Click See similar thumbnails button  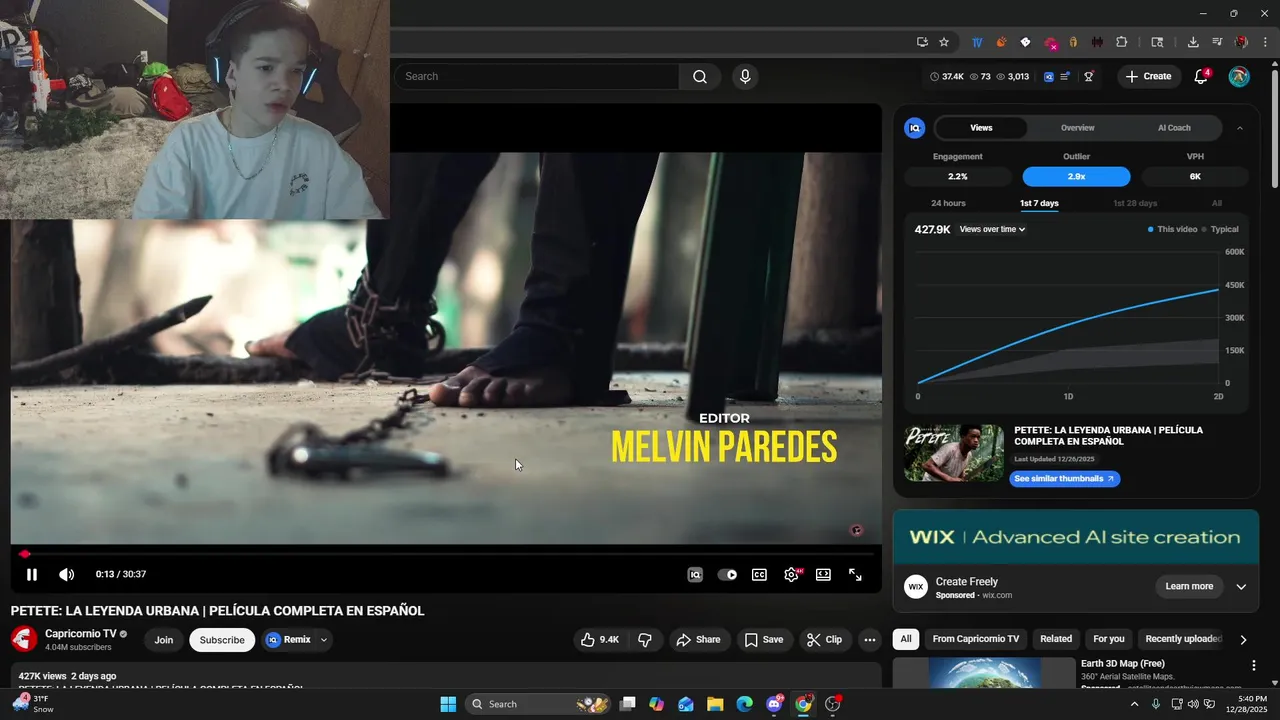1064,479
